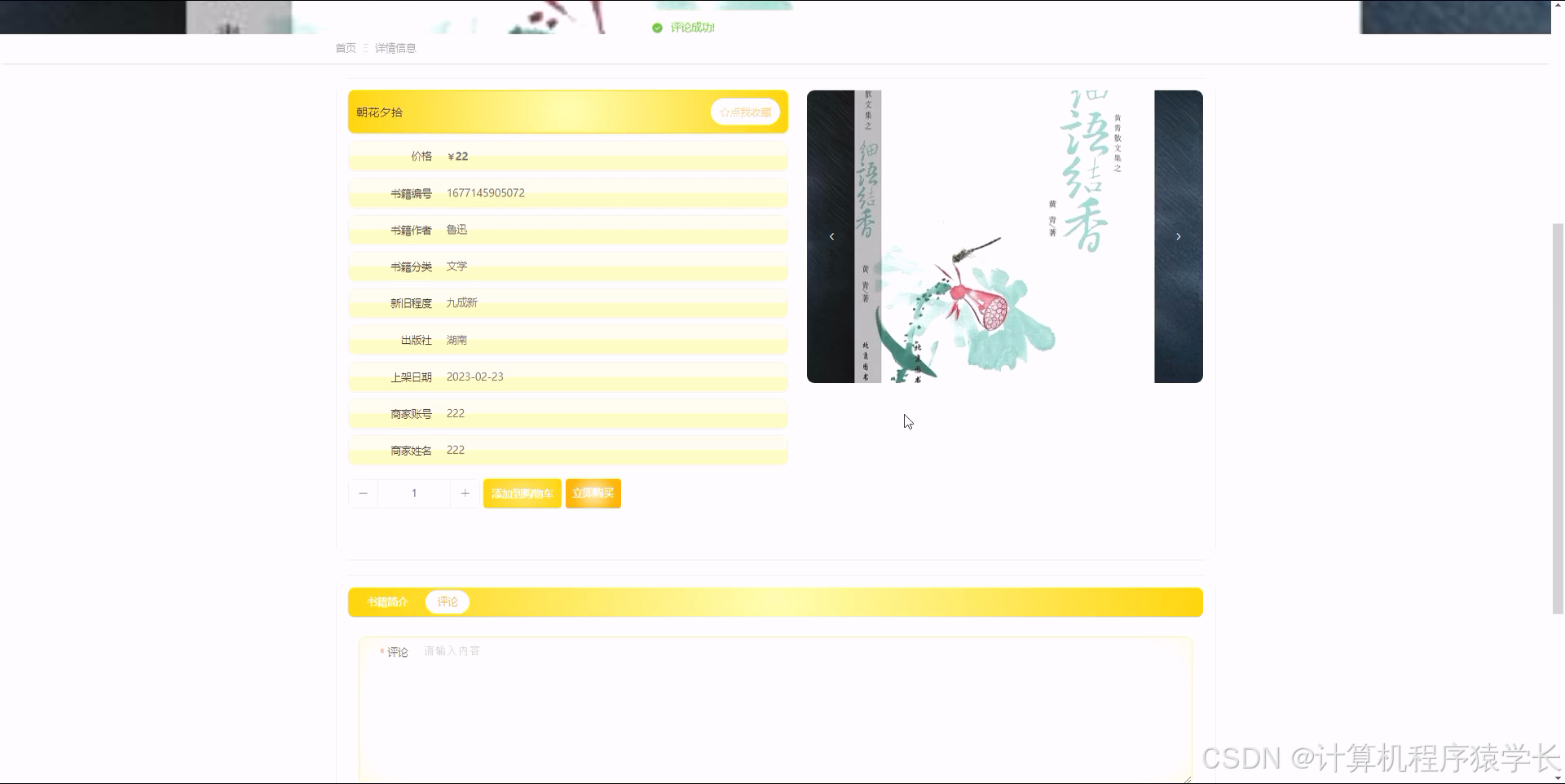Click 立即购买 buy now button
Screen dimensions: 1565x784
tap(593, 493)
